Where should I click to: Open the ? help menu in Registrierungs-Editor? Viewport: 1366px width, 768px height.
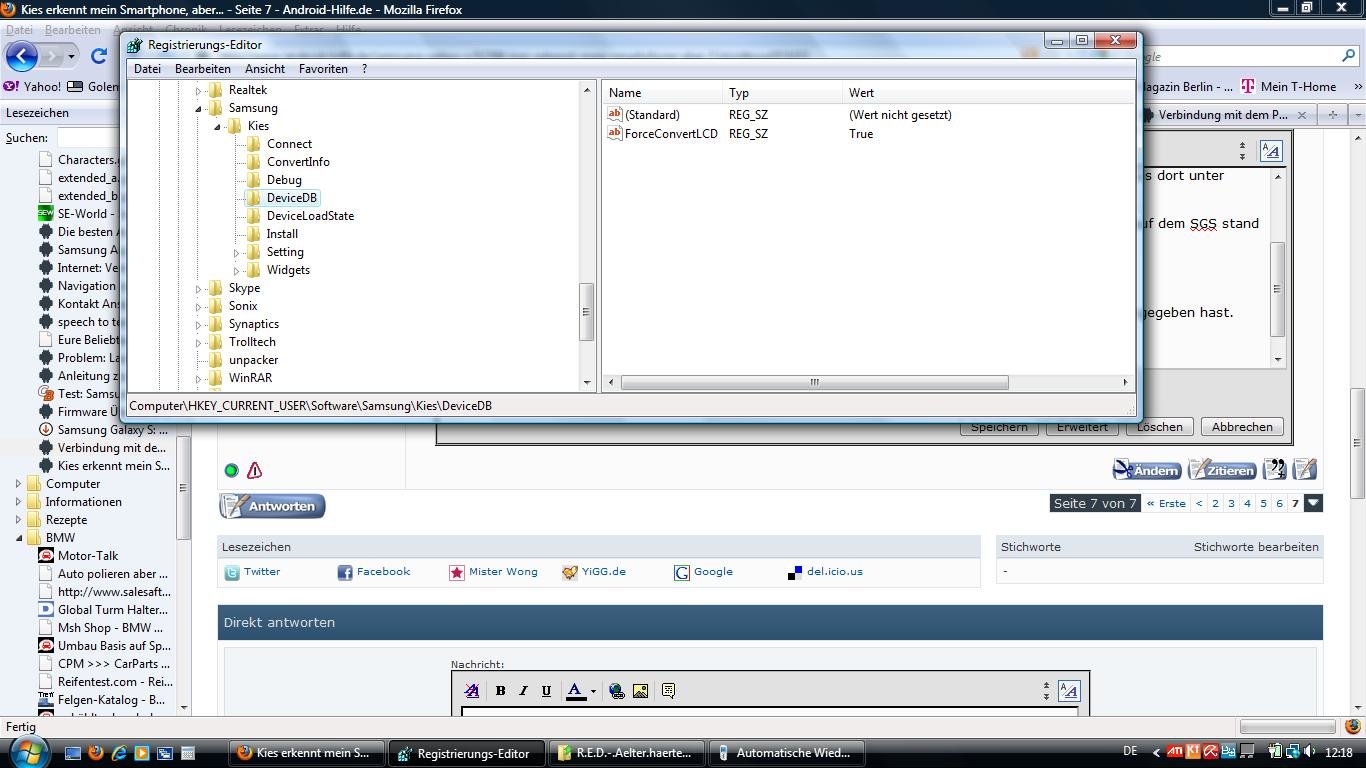tap(364, 69)
